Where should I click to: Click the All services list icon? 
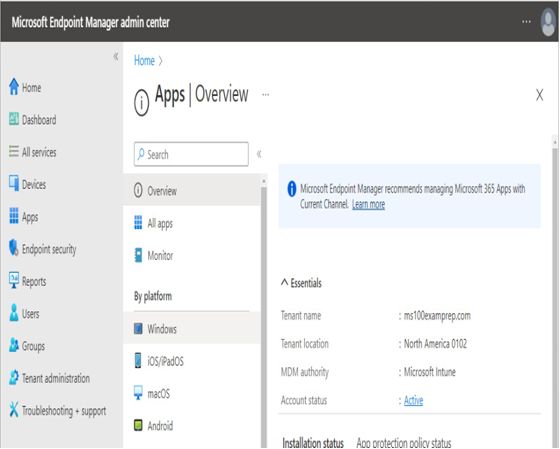click(x=14, y=151)
